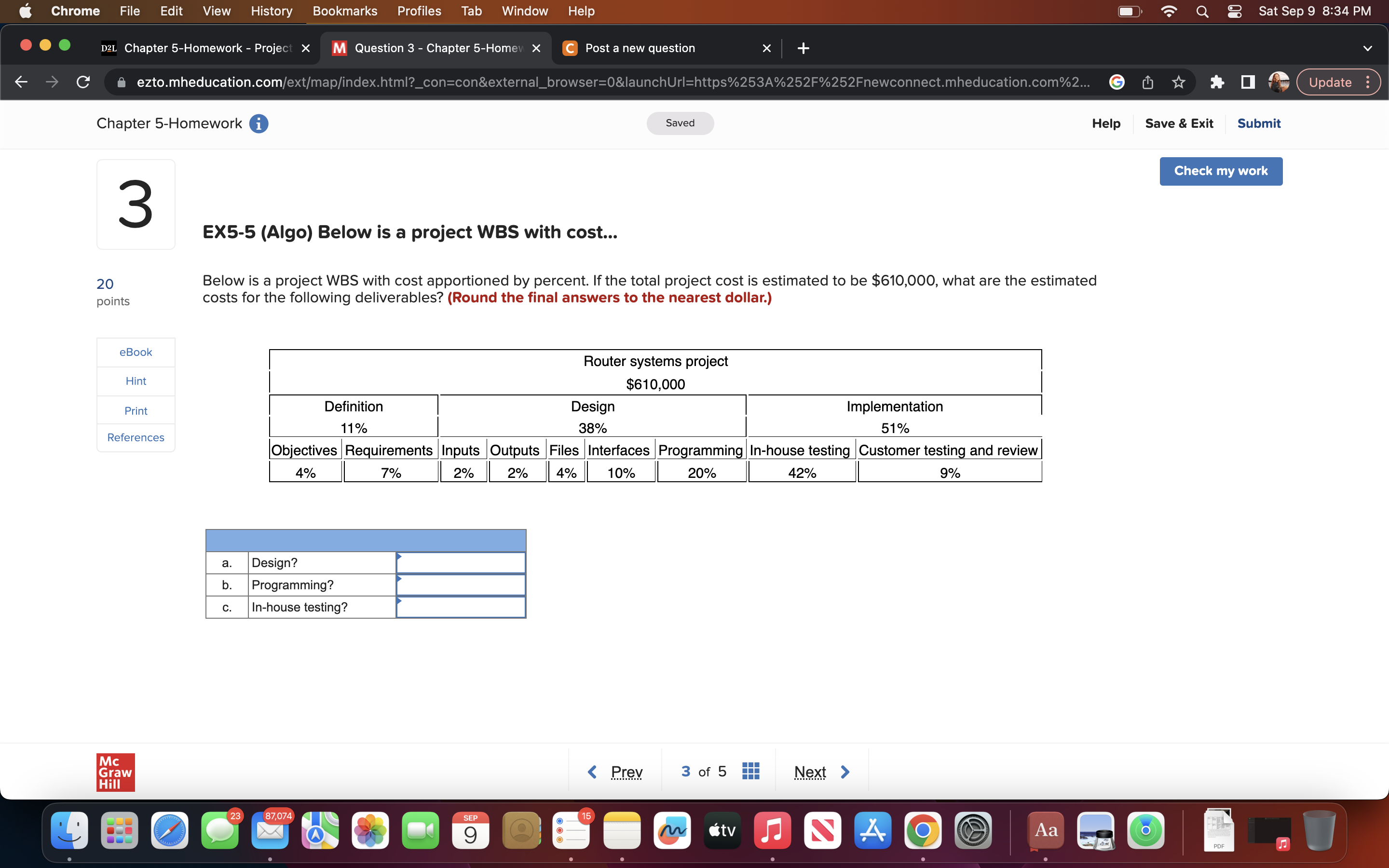
Task: Toggle the Chrome side panel icon
Action: pos(1247,82)
